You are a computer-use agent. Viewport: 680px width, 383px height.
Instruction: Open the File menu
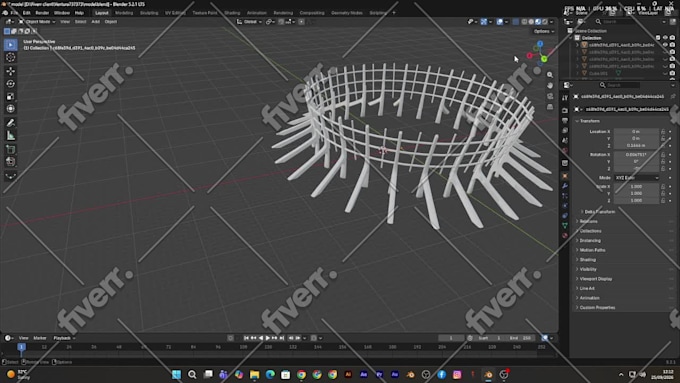coord(14,13)
